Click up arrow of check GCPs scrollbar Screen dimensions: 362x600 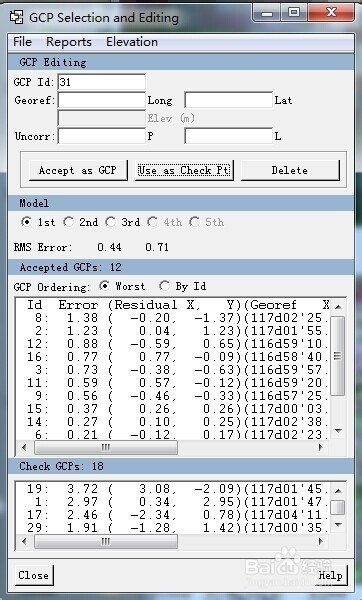(x=338, y=490)
